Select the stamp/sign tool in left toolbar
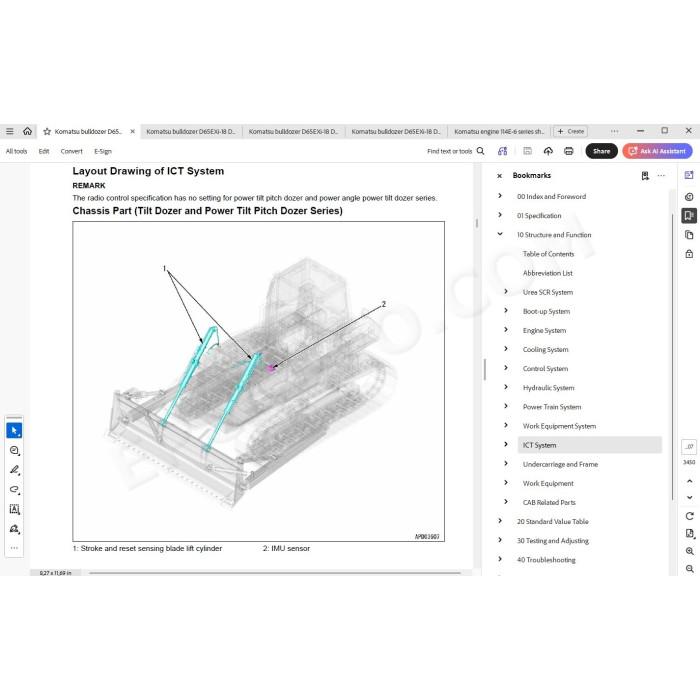 pyautogui.click(x=14, y=529)
